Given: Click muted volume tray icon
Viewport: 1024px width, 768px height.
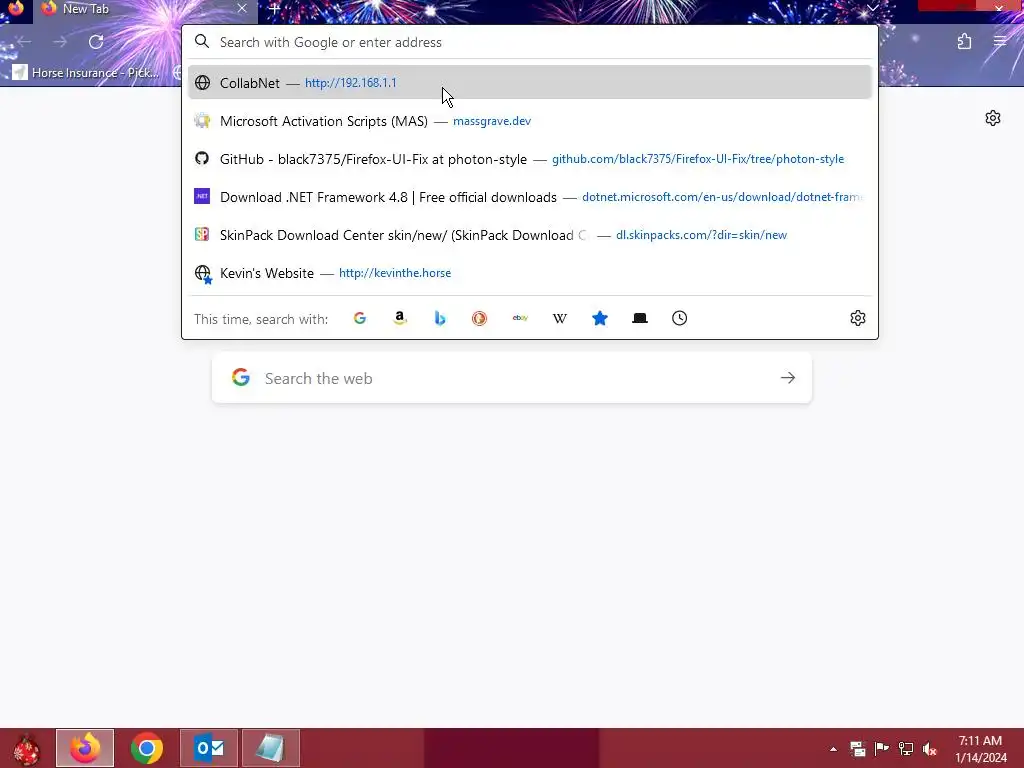Looking at the screenshot, I should [930, 749].
